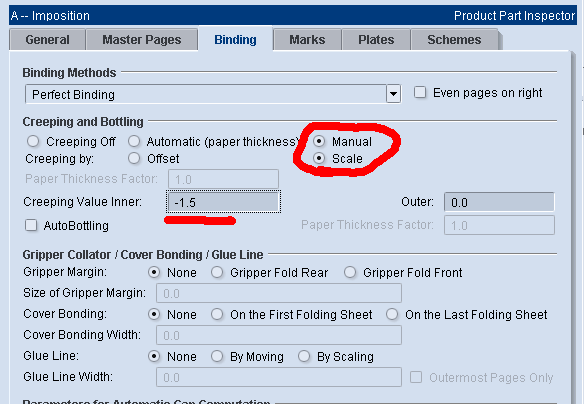Screen dimensions: 584x404
Task: Set Glue Line to None
Action: [x=154, y=357]
